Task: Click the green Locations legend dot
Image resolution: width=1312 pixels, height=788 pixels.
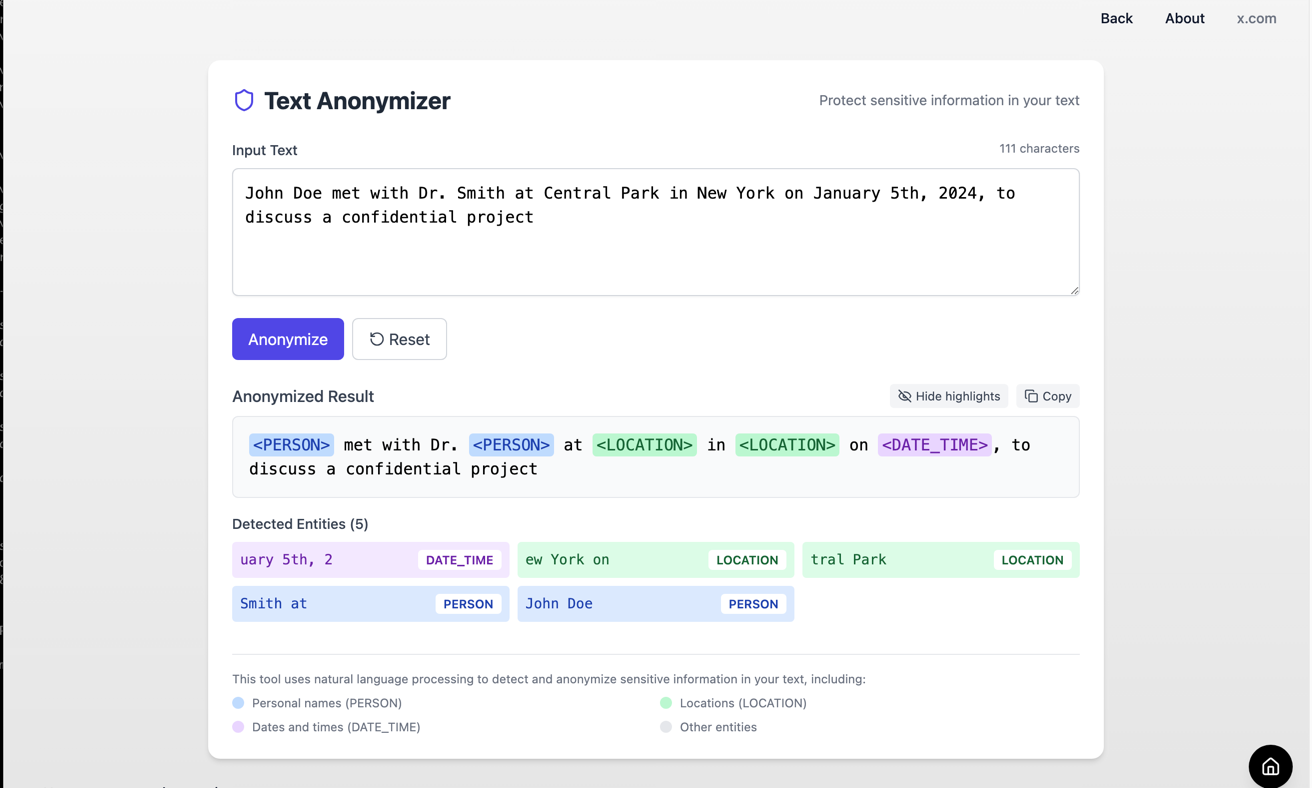Action: click(665, 703)
